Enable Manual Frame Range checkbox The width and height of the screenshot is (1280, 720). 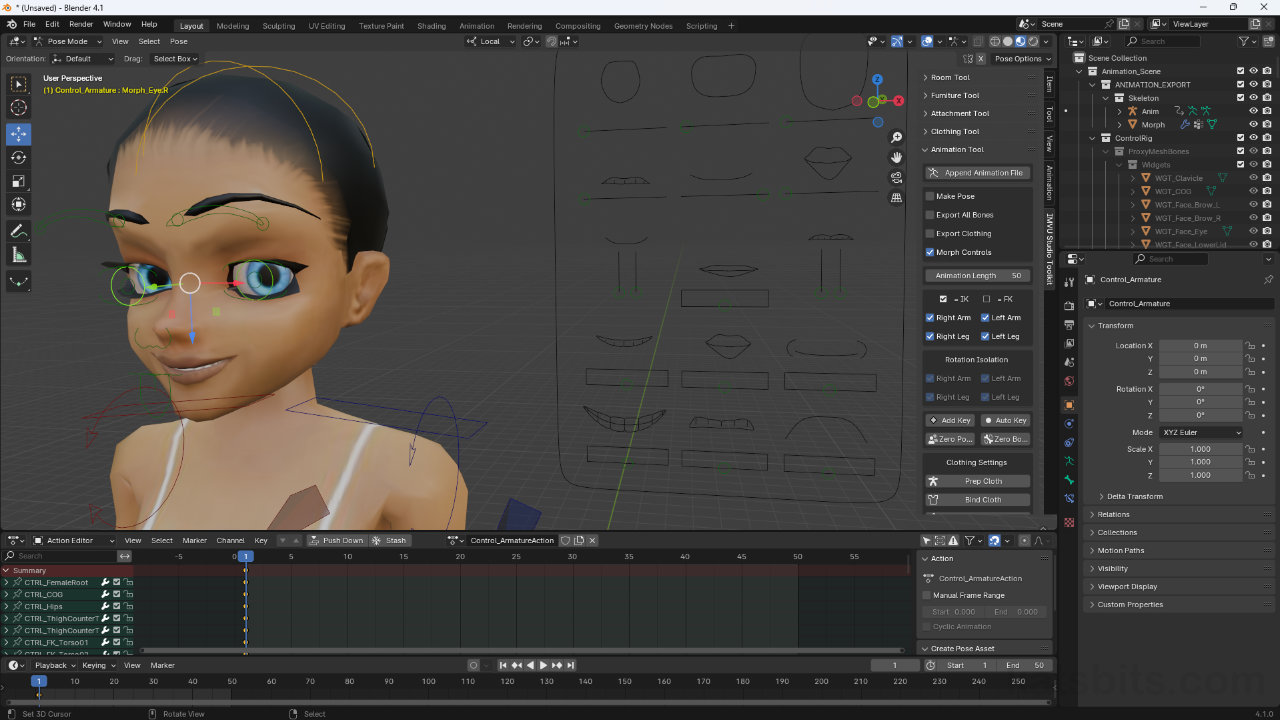point(927,595)
